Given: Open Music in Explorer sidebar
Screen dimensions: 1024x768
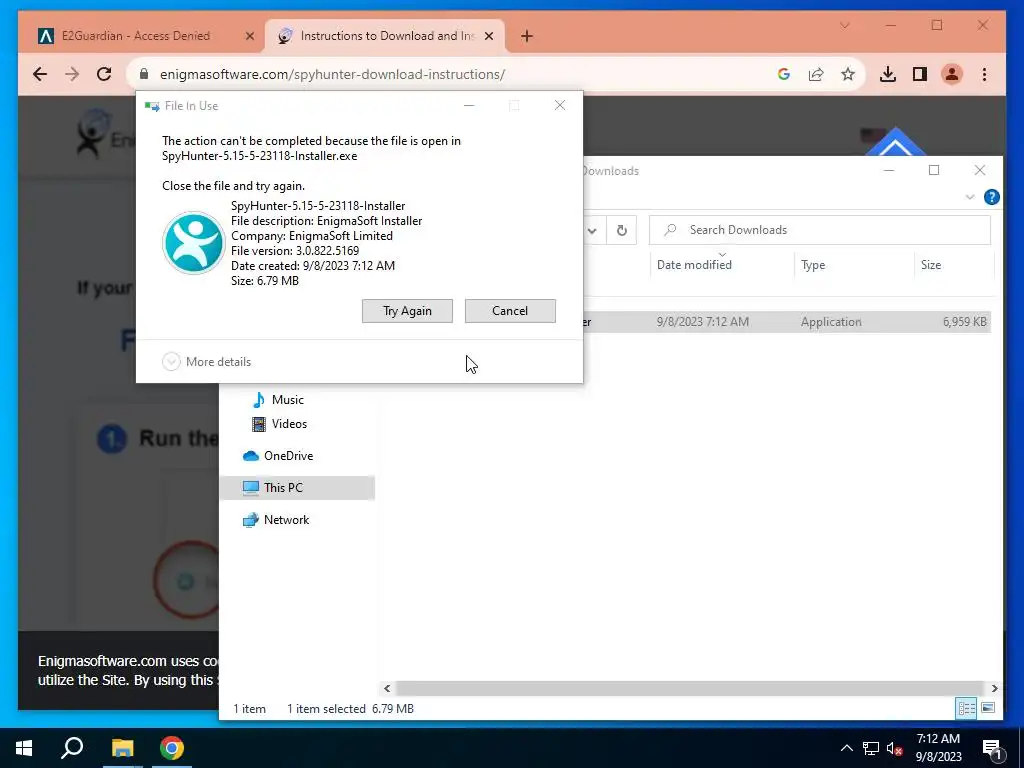Looking at the screenshot, I should pyautogui.click(x=279, y=400).
